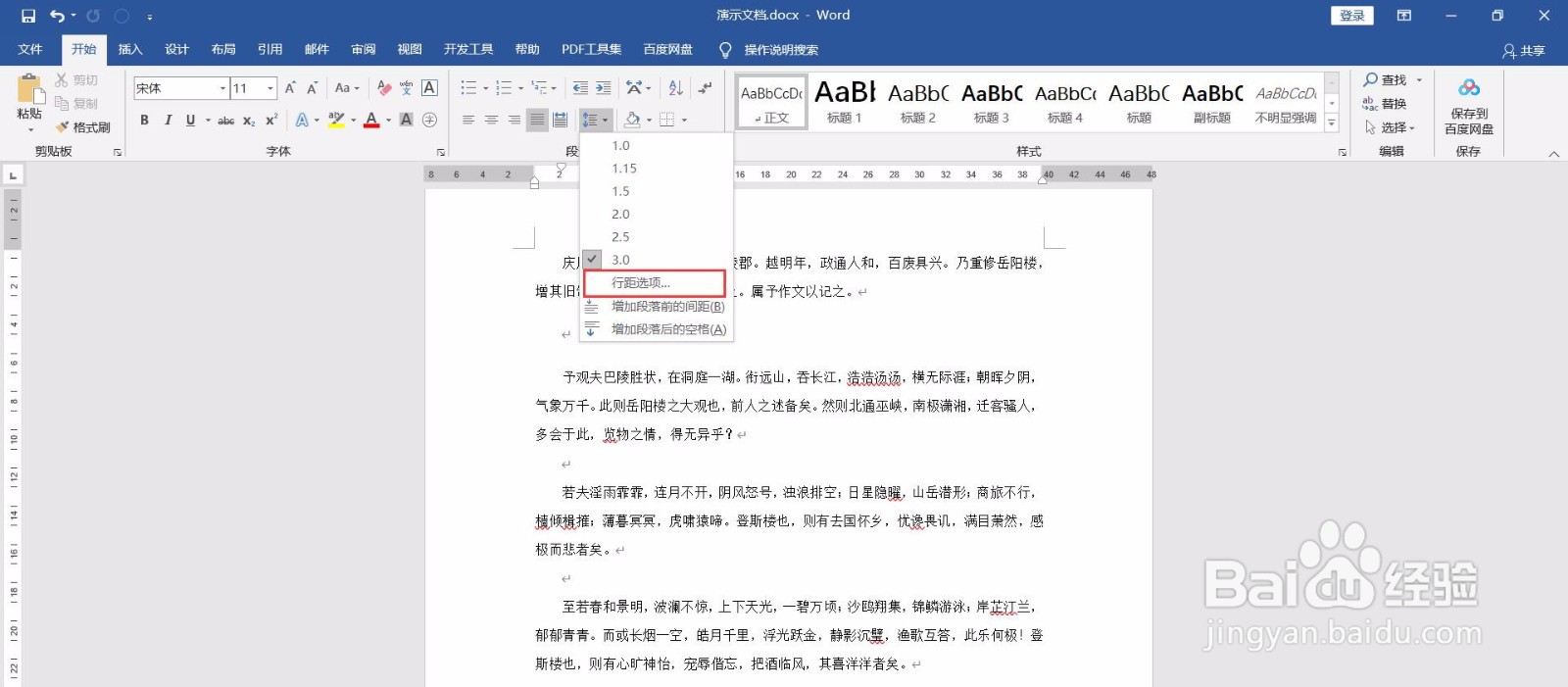Toggle justify alignment
Screen dimensions: 1568x687
[x=537, y=120]
